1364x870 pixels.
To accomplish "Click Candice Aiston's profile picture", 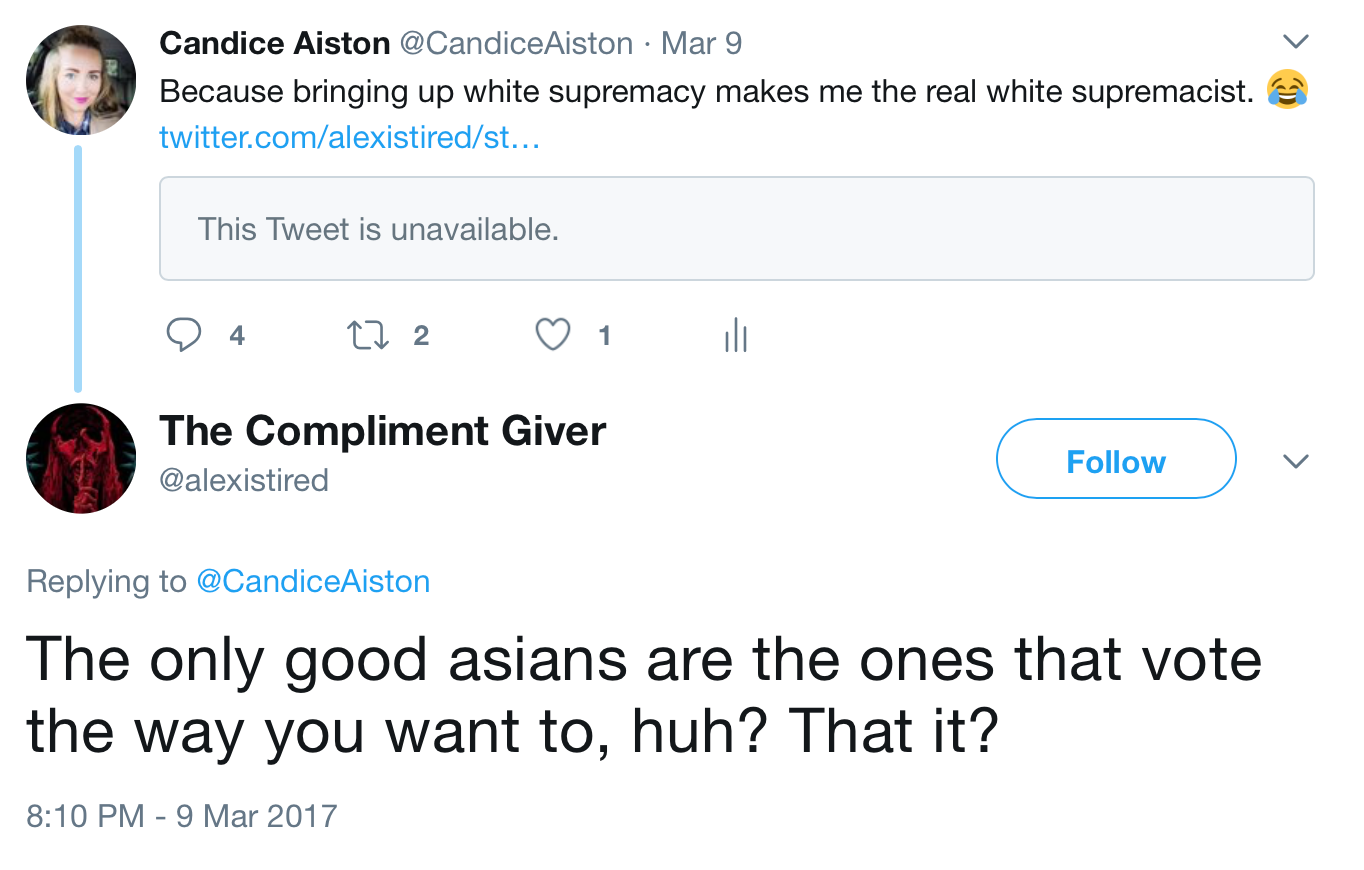I will 81,81.
